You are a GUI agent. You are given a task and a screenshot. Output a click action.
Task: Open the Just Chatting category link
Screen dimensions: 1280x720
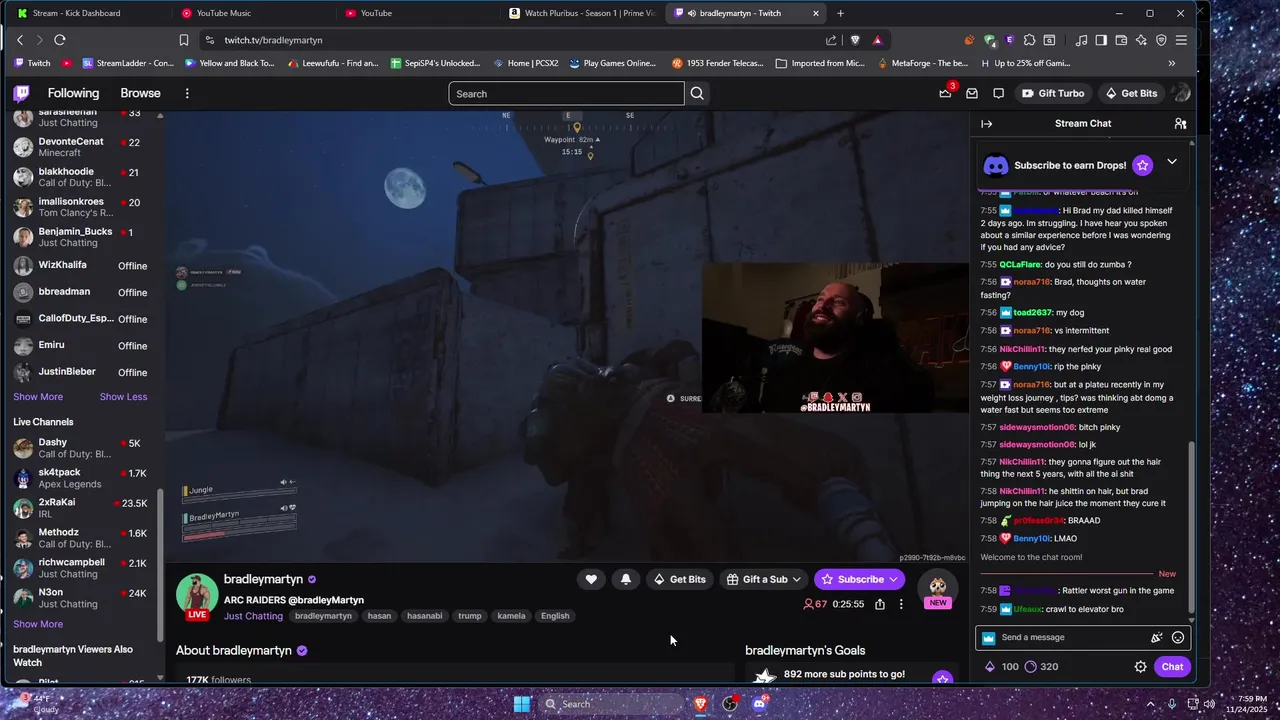253,616
